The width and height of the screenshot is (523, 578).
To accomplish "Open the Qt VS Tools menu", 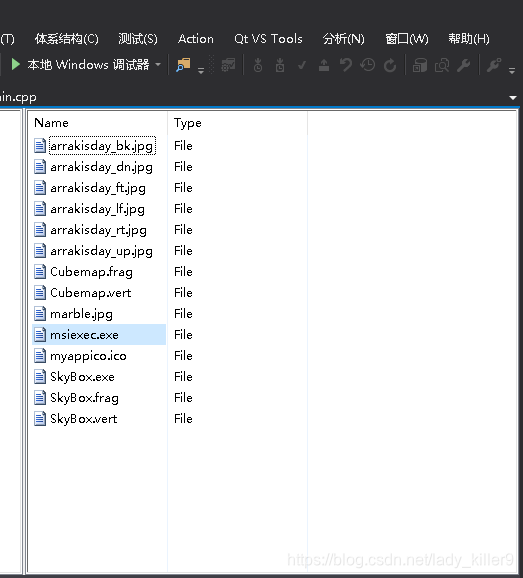I will [268, 39].
